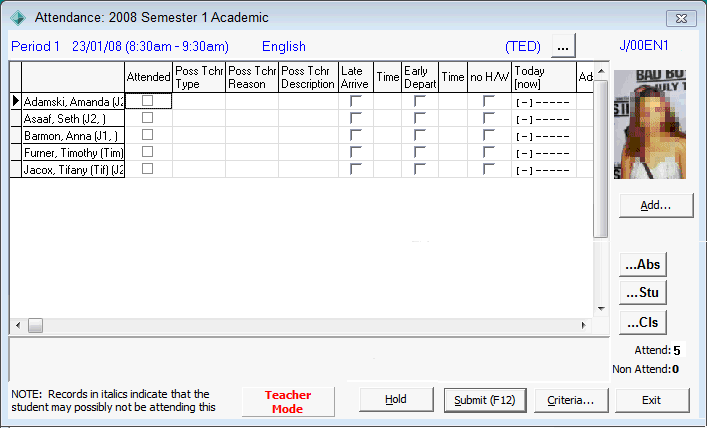Click the Late Arrive column header
Viewport: 707px width, 428px height.
coord(356,77)
